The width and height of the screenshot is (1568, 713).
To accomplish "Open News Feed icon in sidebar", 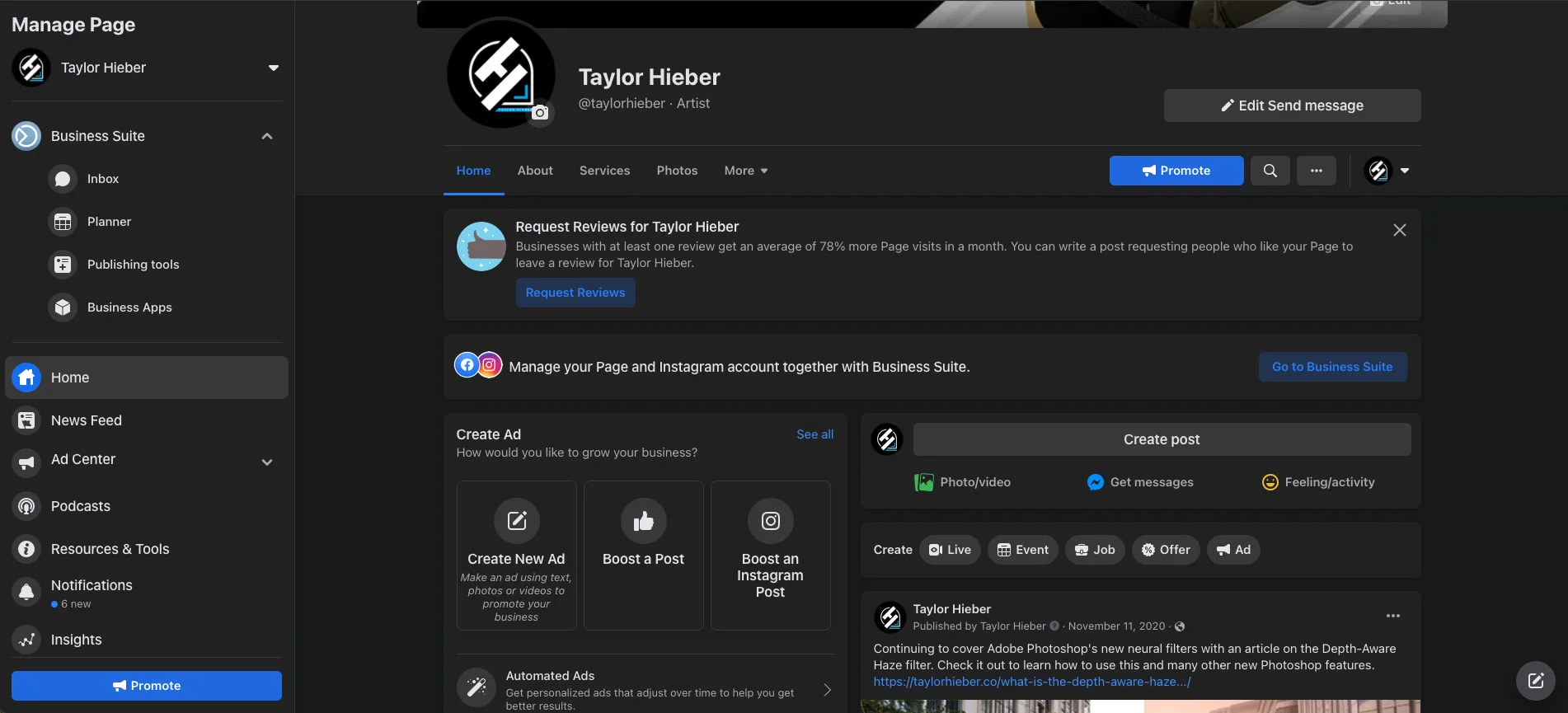I will click(26, 420).
